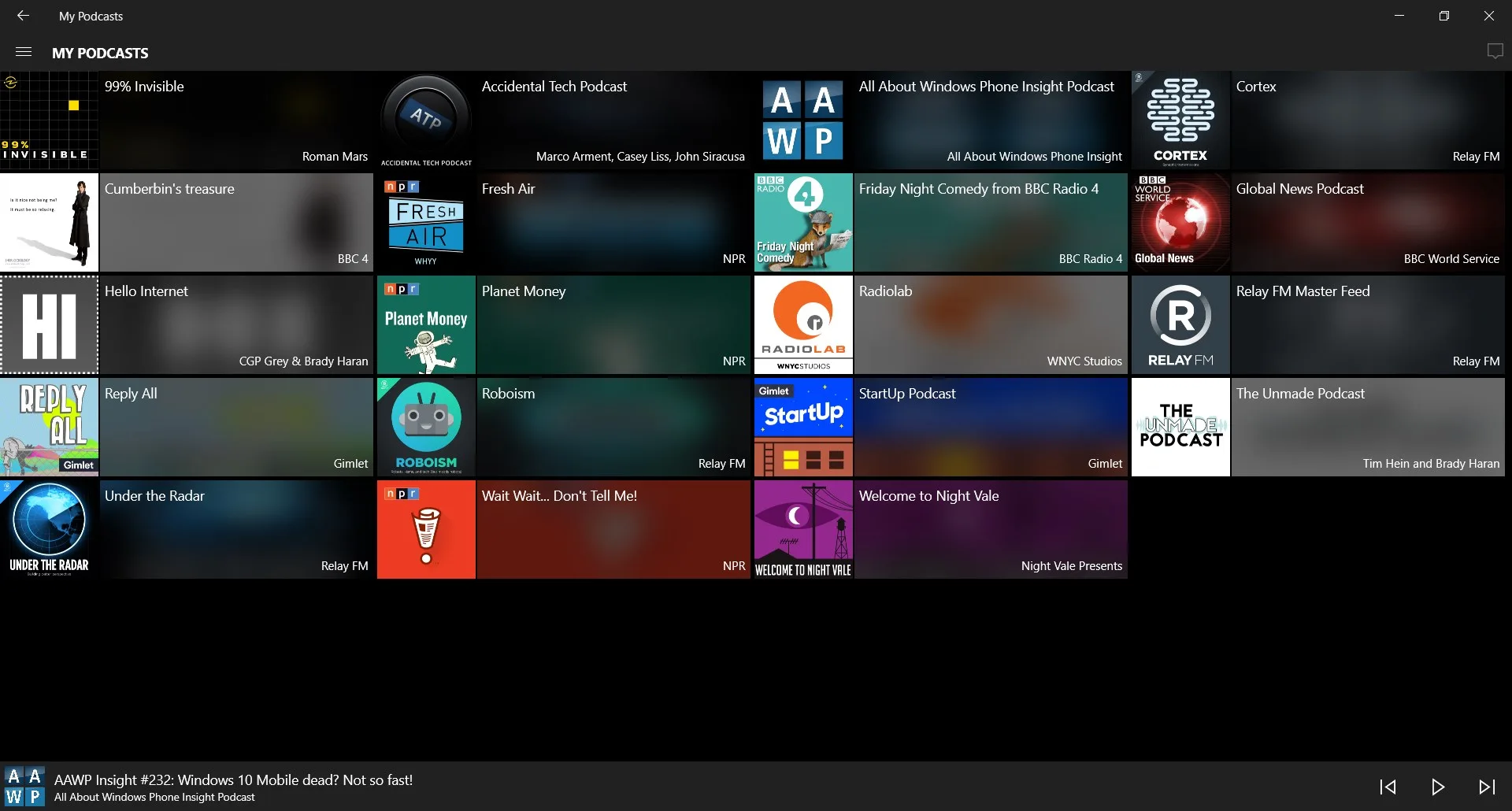Open Cumberbin's treasure artwork
The image size is (1512, 811).
click(x=49, y=223)
